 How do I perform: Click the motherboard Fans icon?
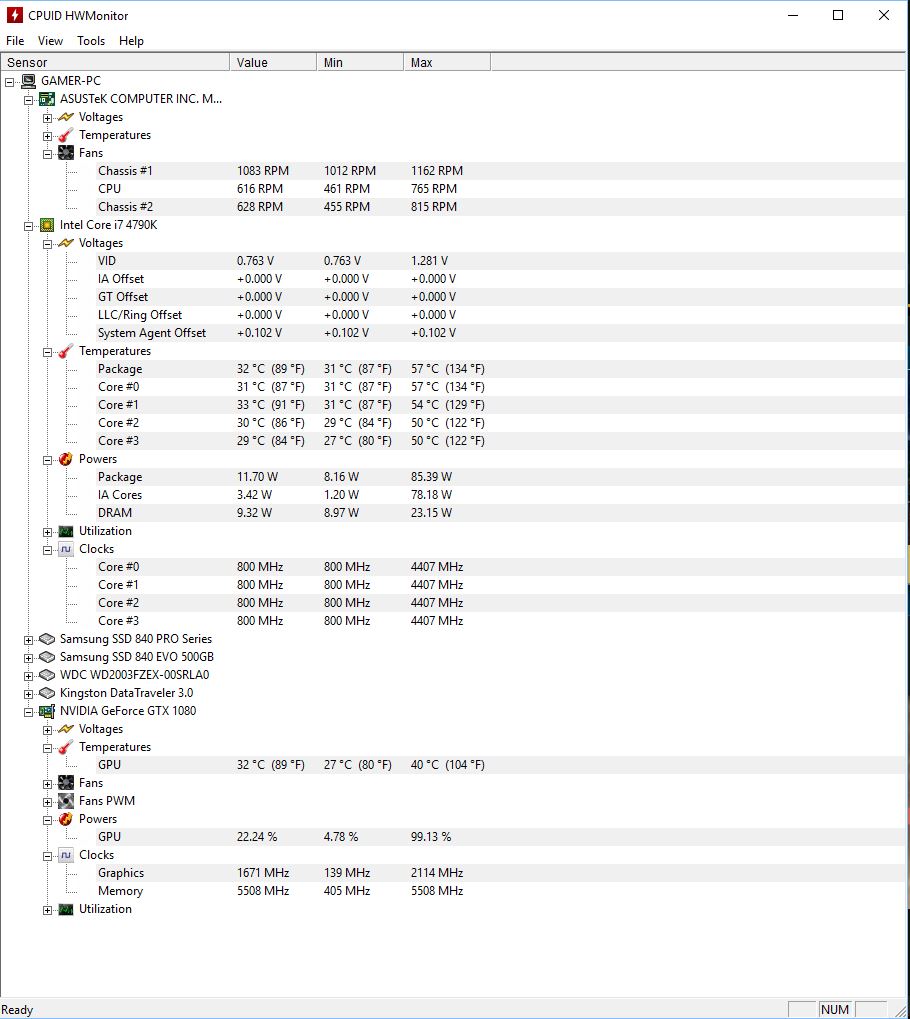[x=66, y=153]
